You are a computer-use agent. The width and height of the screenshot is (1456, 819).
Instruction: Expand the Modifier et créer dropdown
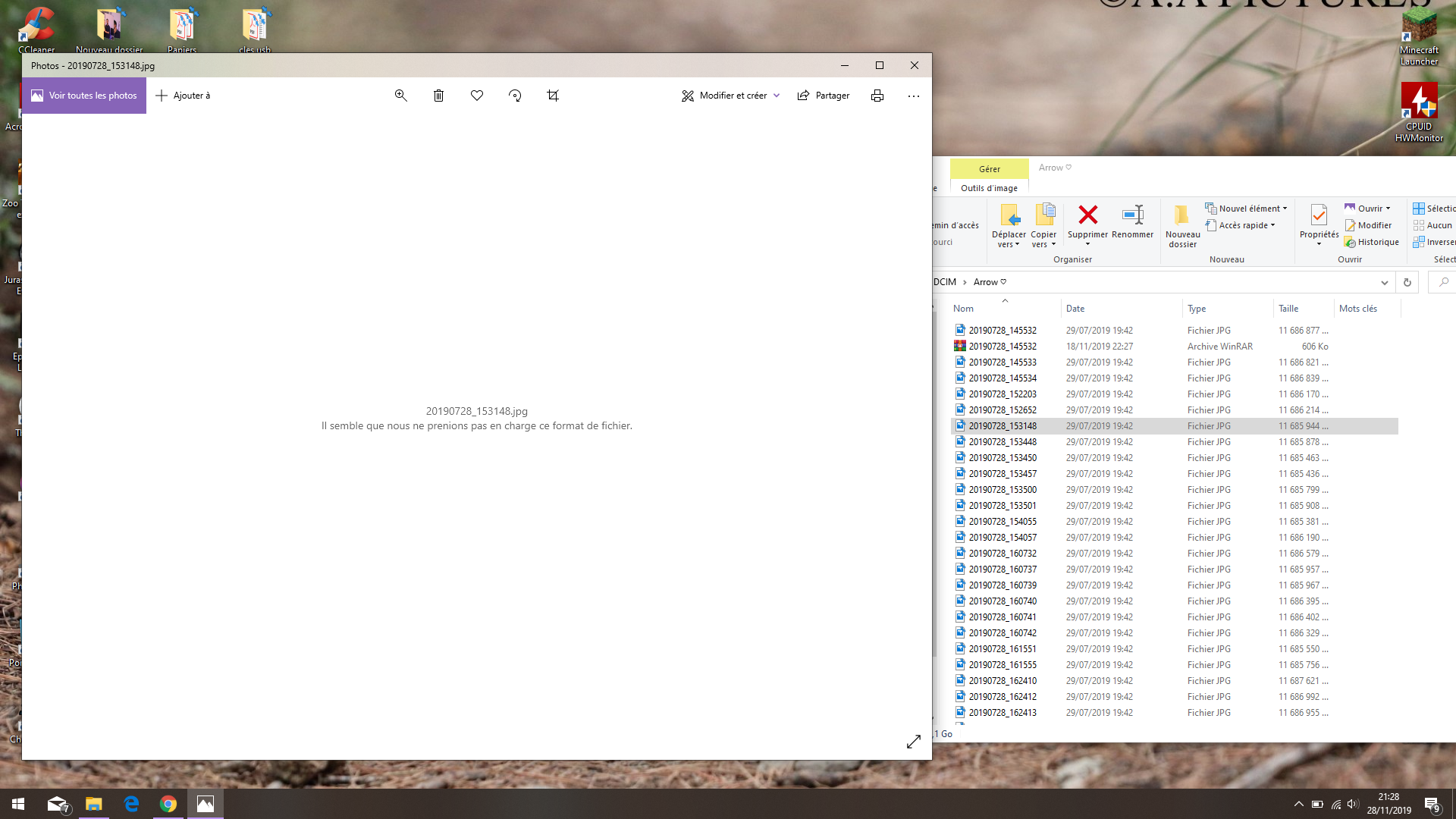pyautogui.click(x=777, y=96)
